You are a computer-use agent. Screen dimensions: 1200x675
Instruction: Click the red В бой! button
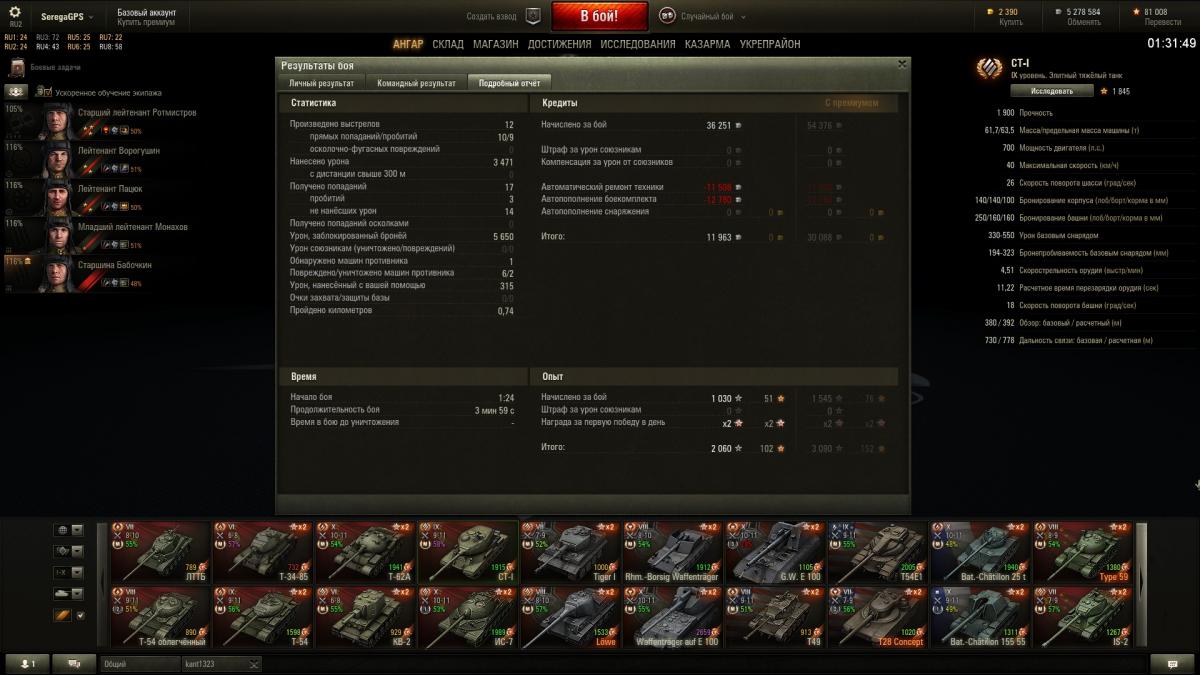click(600, 17)
